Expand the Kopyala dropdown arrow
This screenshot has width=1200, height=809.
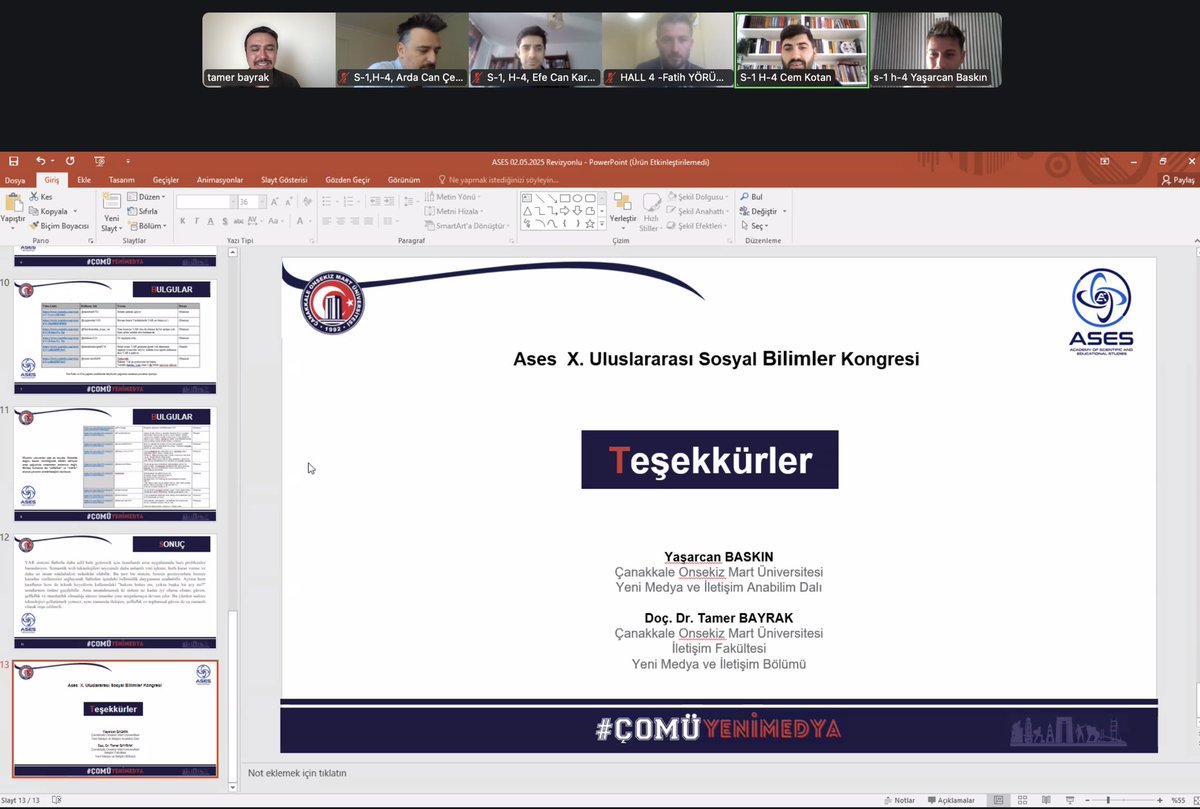point(75,211)
